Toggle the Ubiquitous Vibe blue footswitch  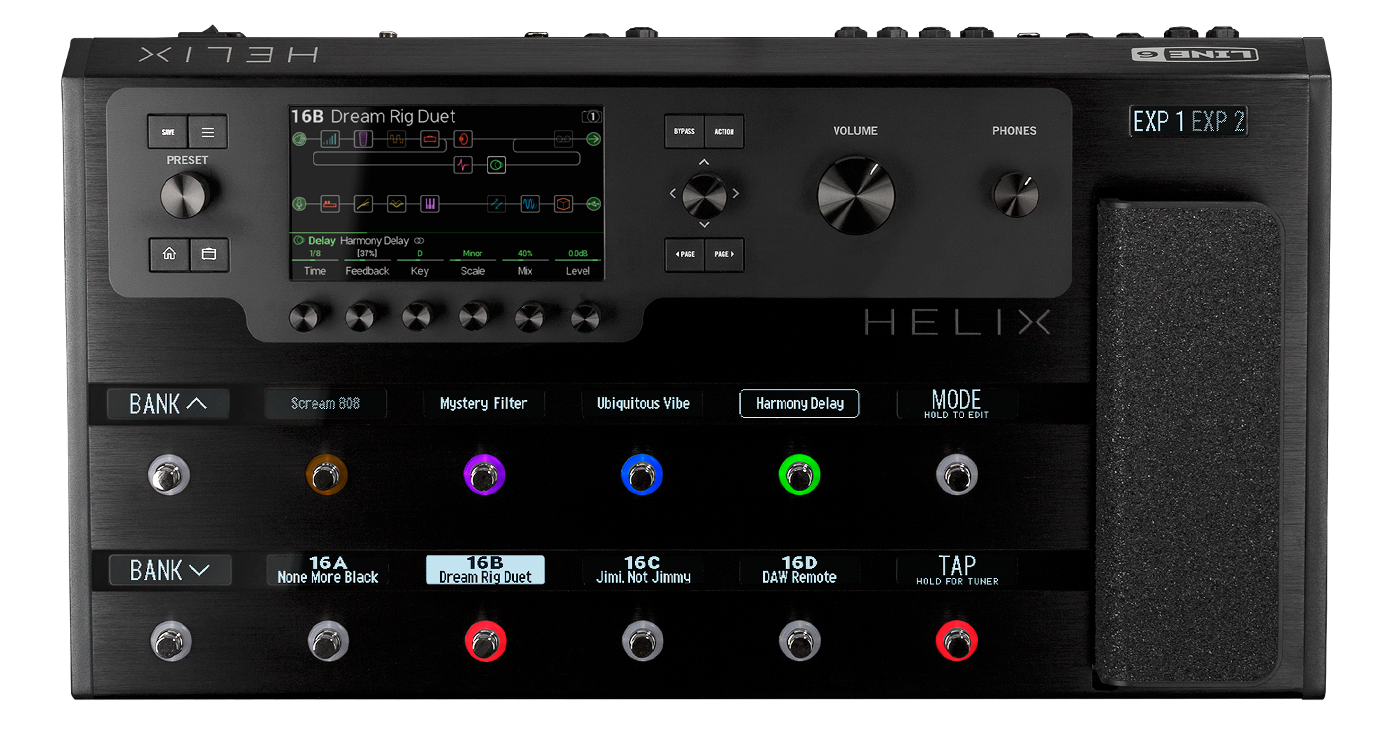pyautogui.click(x=641, y=475)
